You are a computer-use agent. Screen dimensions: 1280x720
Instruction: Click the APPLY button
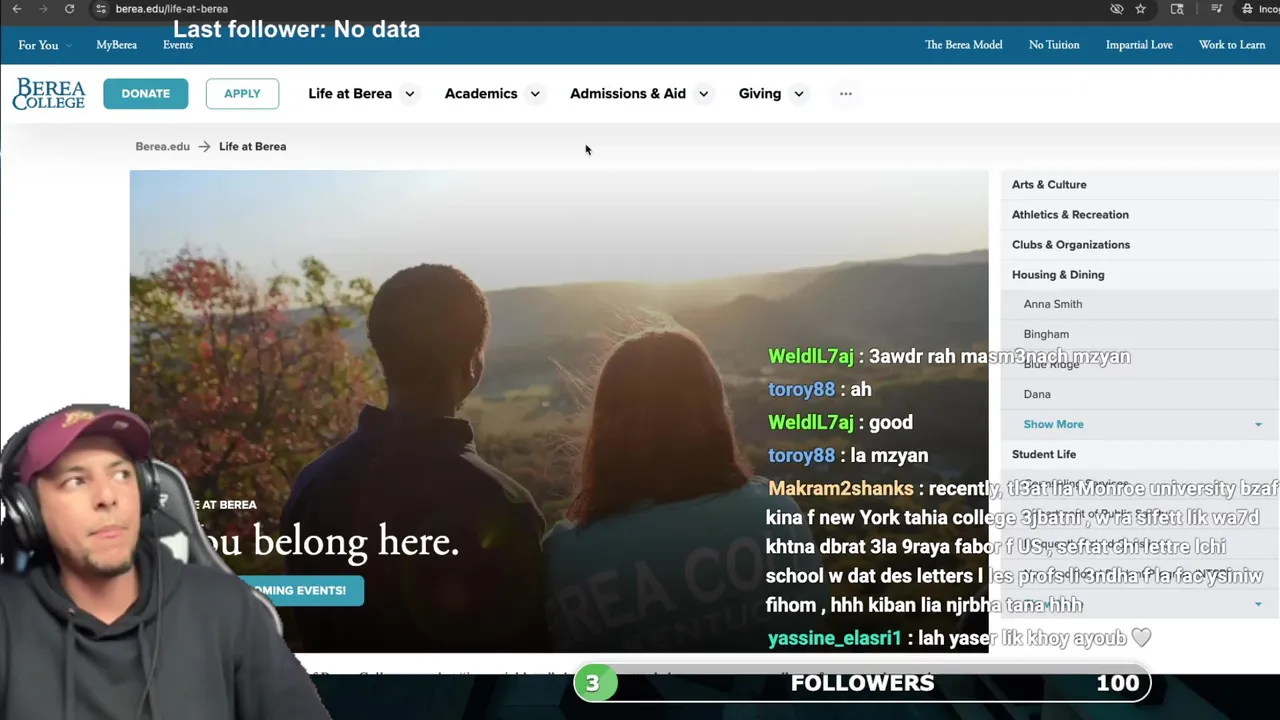click(x=242, y=94)
